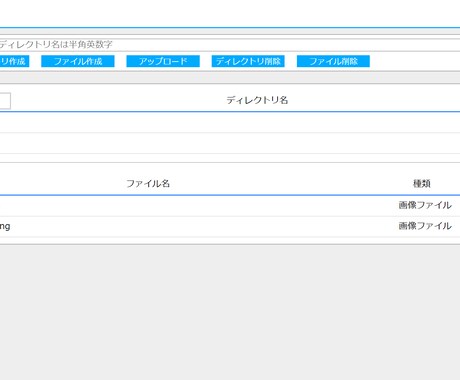Click the partially visible ディレクトリ作成 button

pyautogui.click(x=14, y=61)
